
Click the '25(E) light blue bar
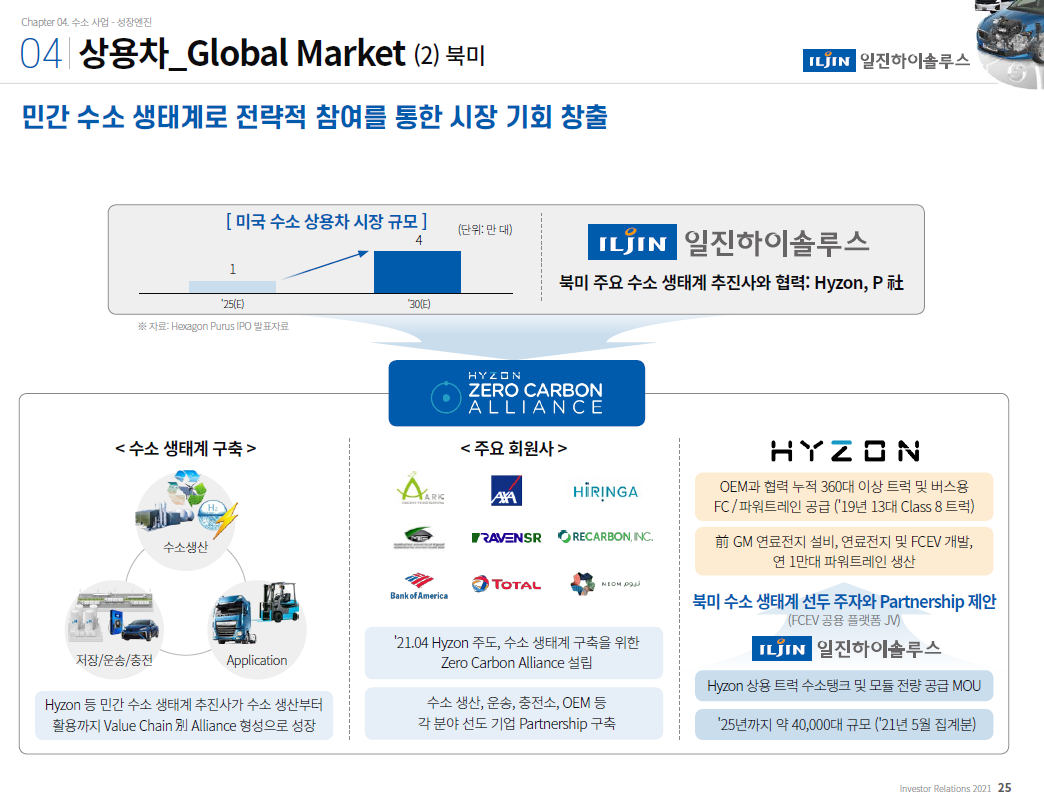point(232,287)
